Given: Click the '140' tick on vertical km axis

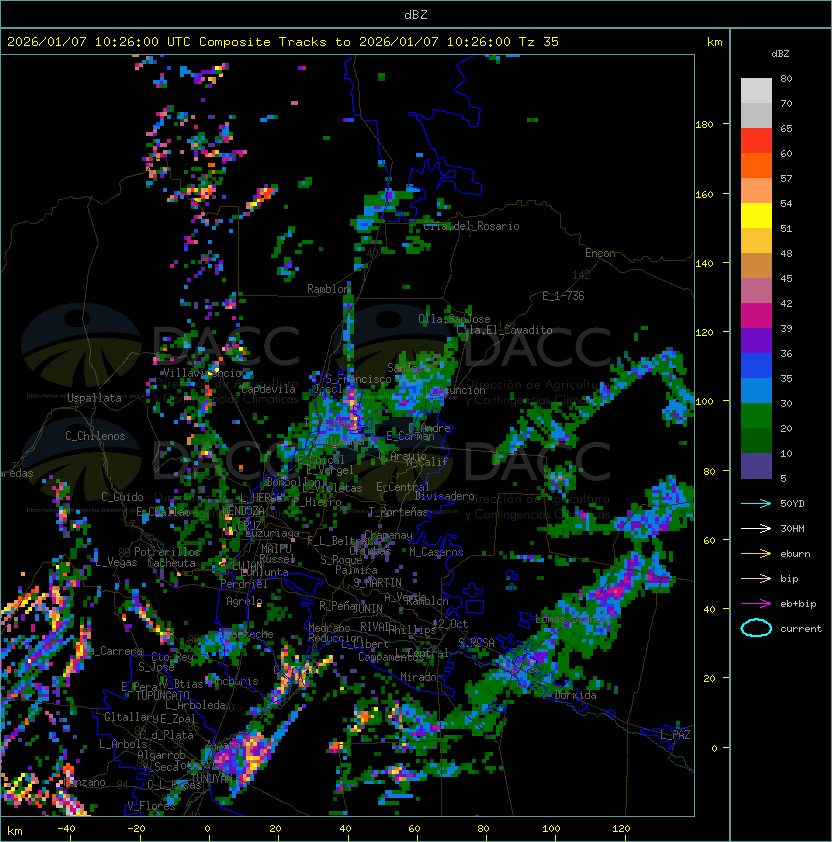Looking at the screenshot, I should pos(704,263).
